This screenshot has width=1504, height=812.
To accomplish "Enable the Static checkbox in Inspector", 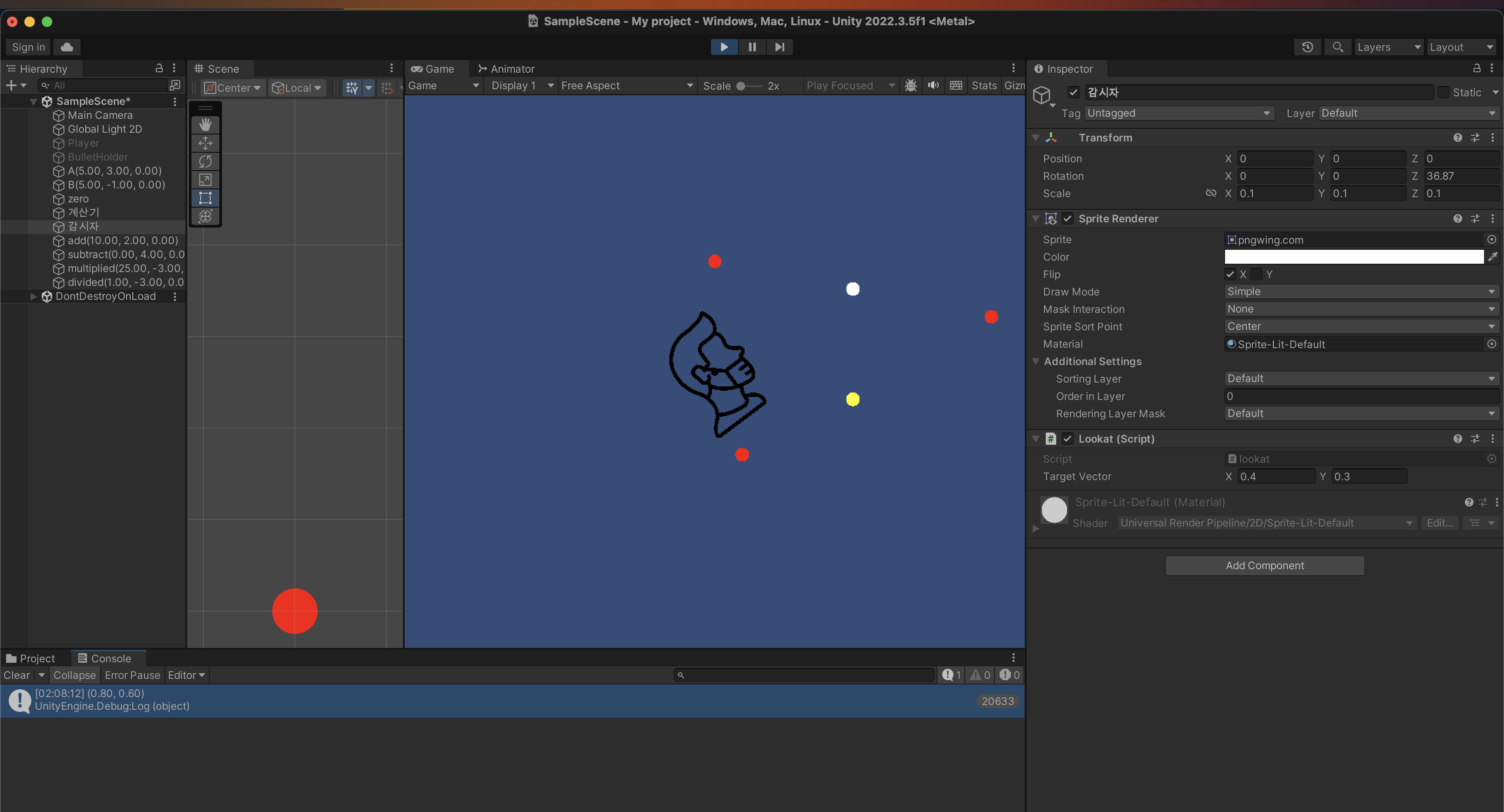I will (1443, 92).
